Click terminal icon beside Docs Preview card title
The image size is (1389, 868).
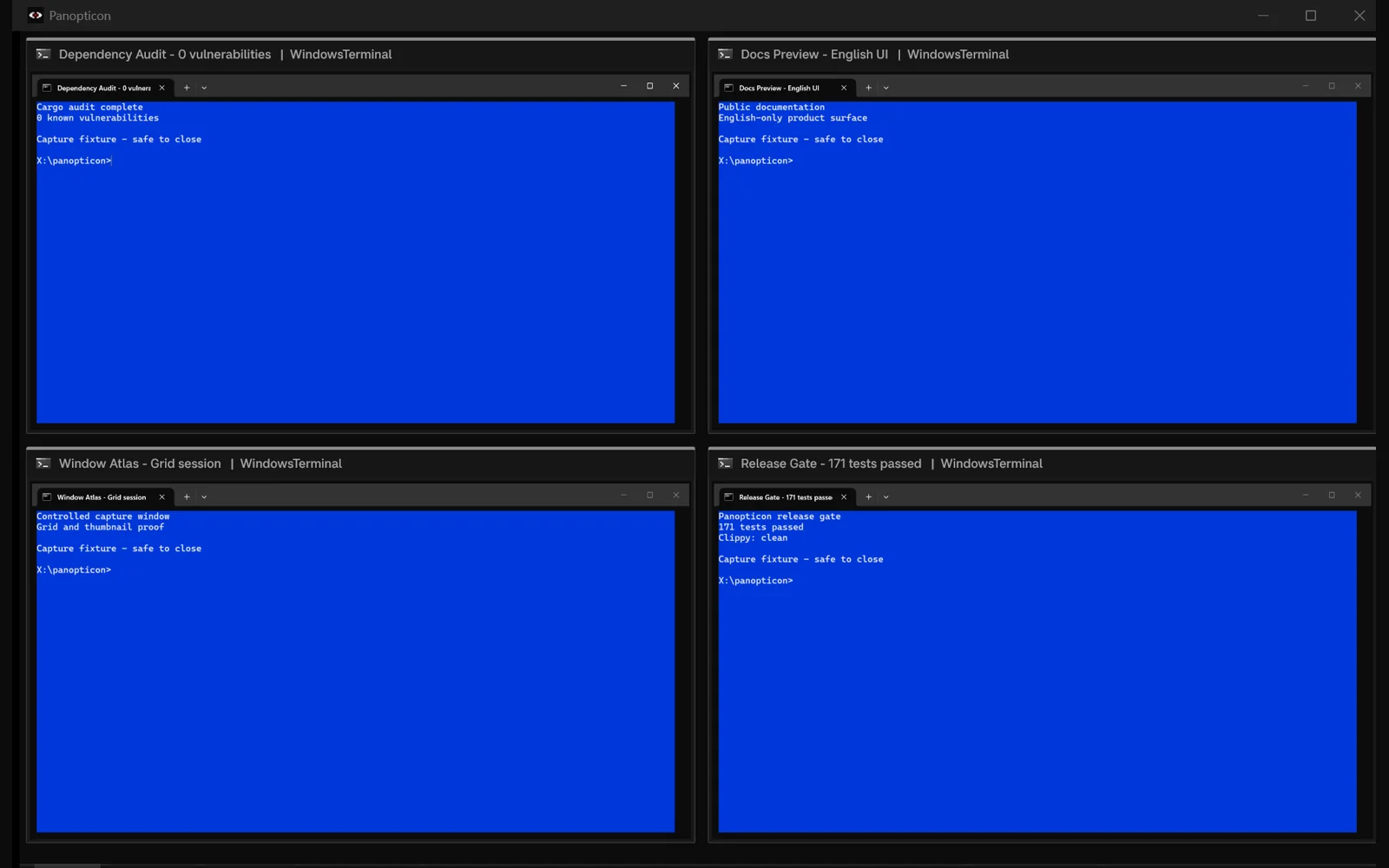[x=725, y=54]
